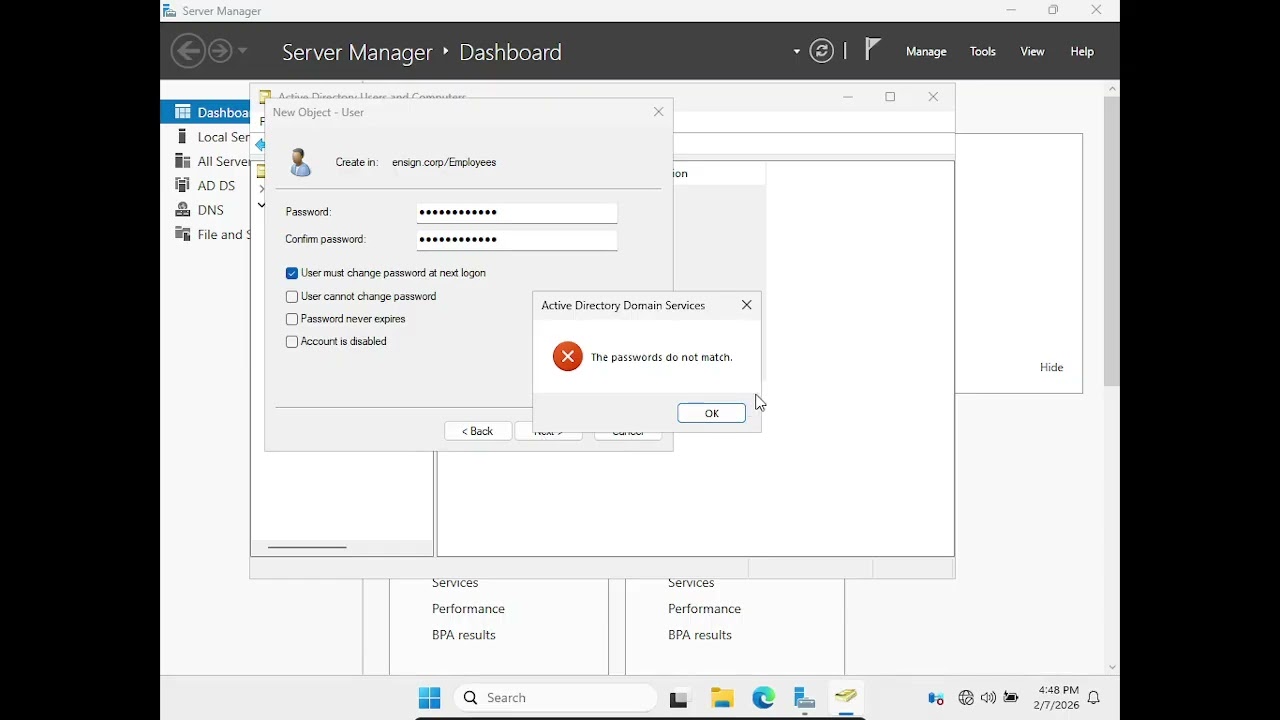Viewport: 1280px width, 720px height.
Task: Click the right tile's BPA results link
Action: click(x=699, y=635)
